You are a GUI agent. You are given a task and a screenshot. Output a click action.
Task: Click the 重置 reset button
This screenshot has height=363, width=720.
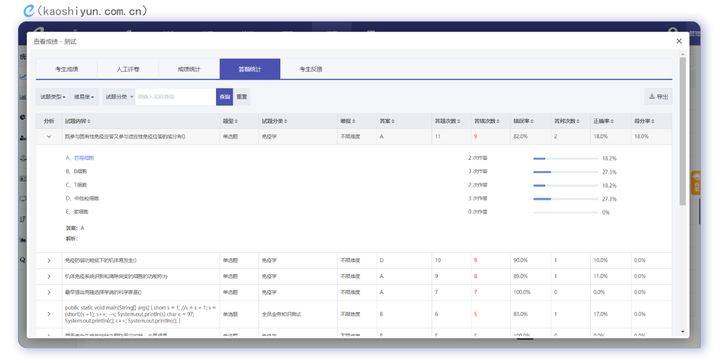coord(242,97)
